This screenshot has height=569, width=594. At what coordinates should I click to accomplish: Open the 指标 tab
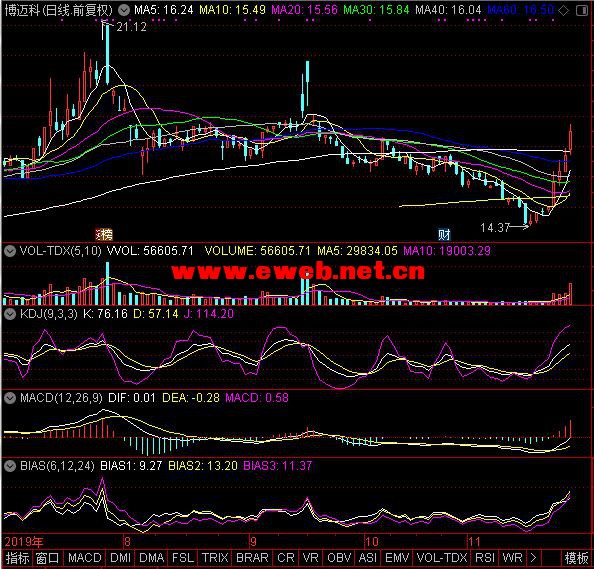pyautogui.click(x=17, y=558)
